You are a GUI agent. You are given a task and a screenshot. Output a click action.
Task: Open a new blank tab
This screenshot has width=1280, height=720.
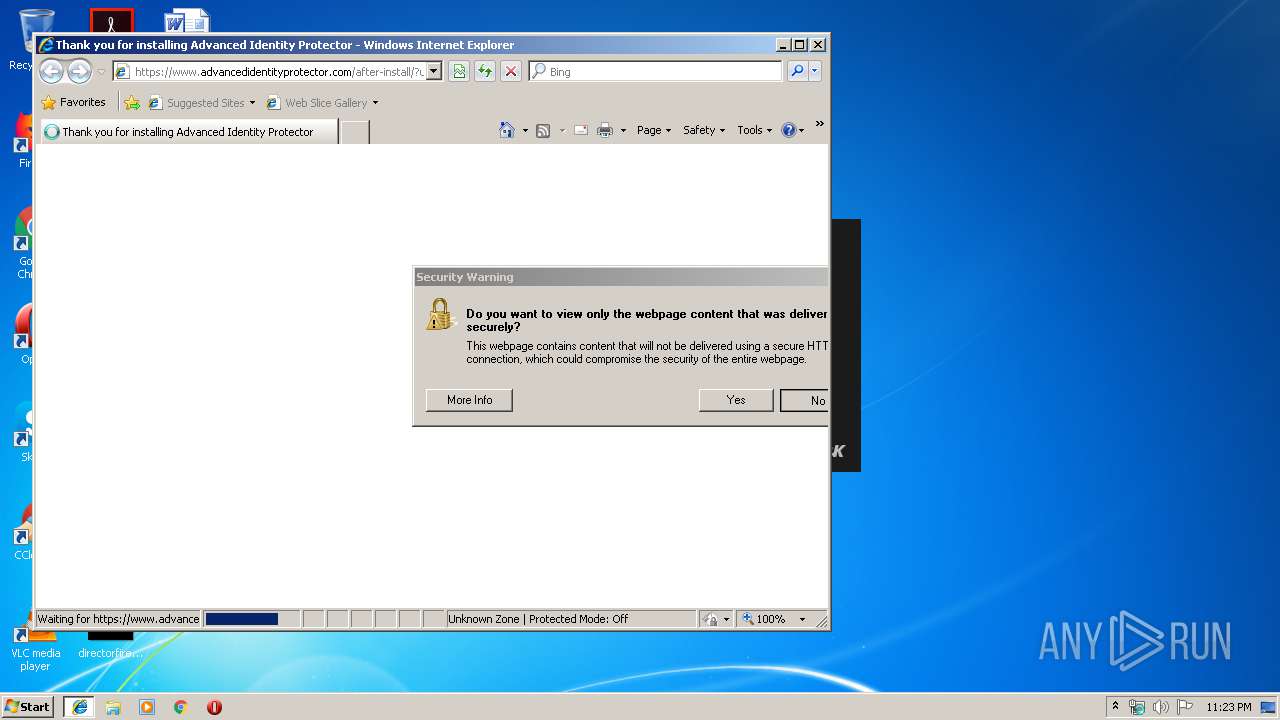[x=355, y=132]
